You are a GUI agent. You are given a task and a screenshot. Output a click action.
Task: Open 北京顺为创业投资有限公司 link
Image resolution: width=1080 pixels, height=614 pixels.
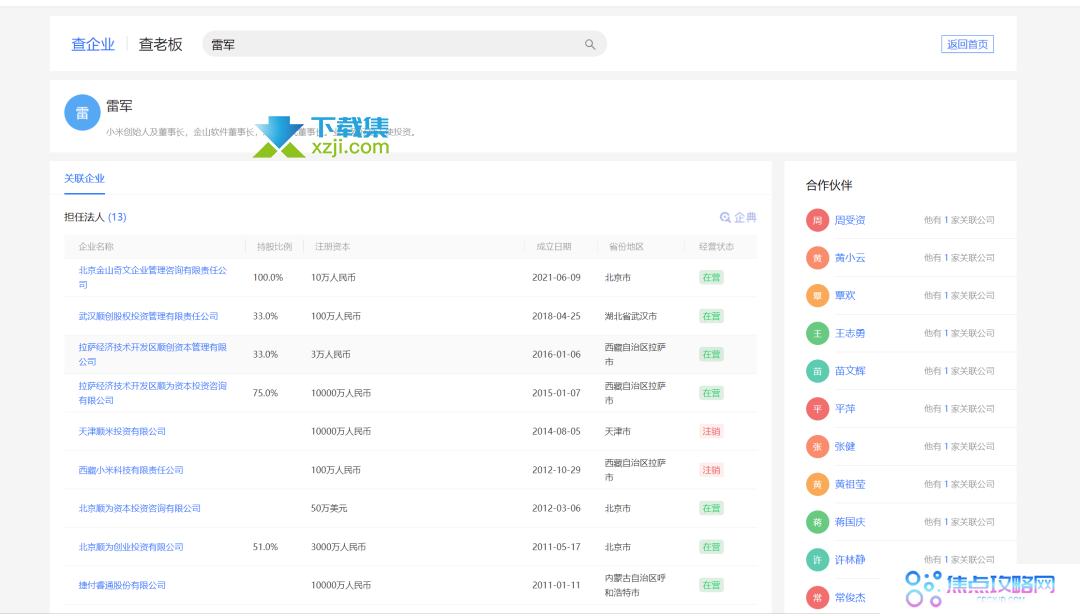click(131, 546)
